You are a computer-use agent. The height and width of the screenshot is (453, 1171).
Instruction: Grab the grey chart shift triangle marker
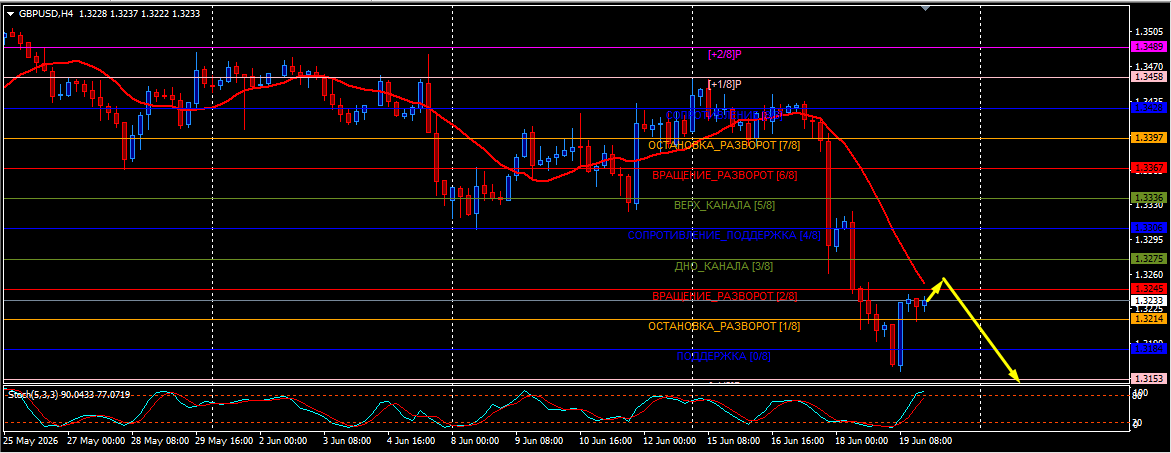point(926,8)
